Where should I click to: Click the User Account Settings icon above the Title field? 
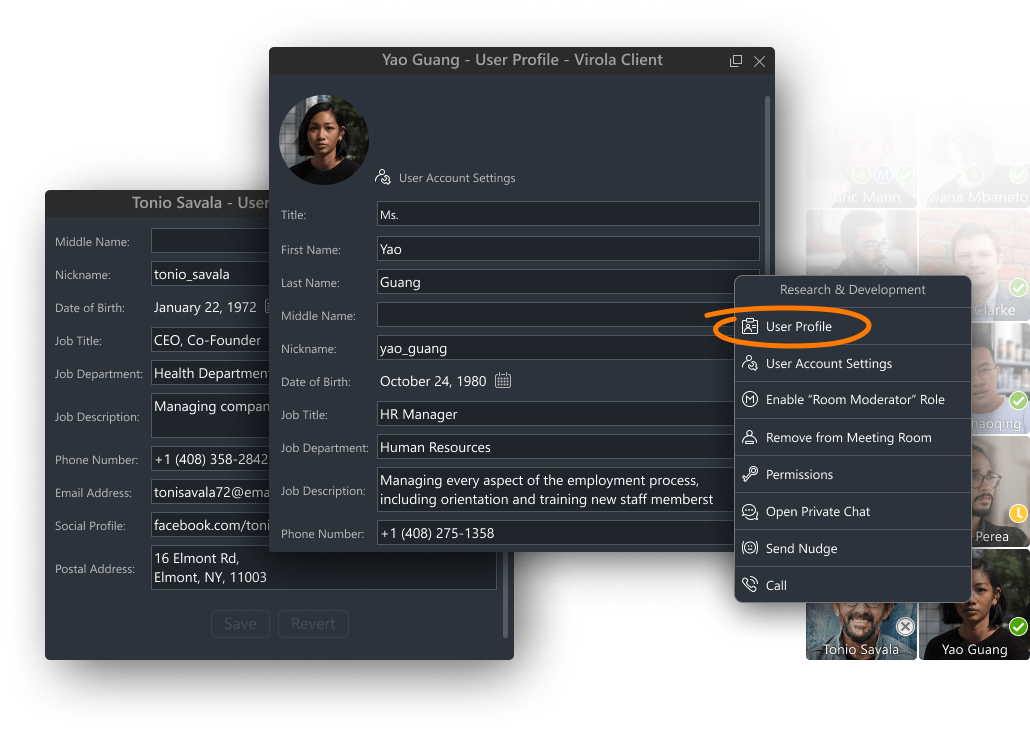click(383, 177)
